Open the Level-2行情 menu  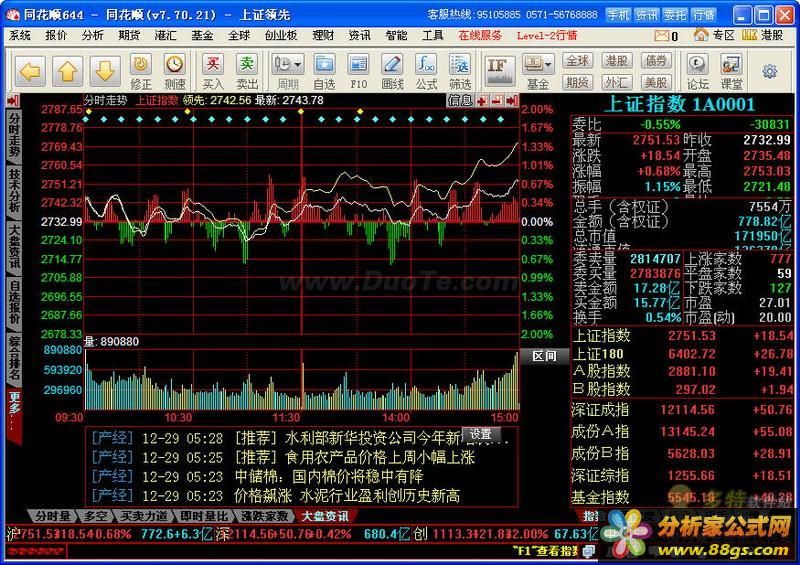546,35
